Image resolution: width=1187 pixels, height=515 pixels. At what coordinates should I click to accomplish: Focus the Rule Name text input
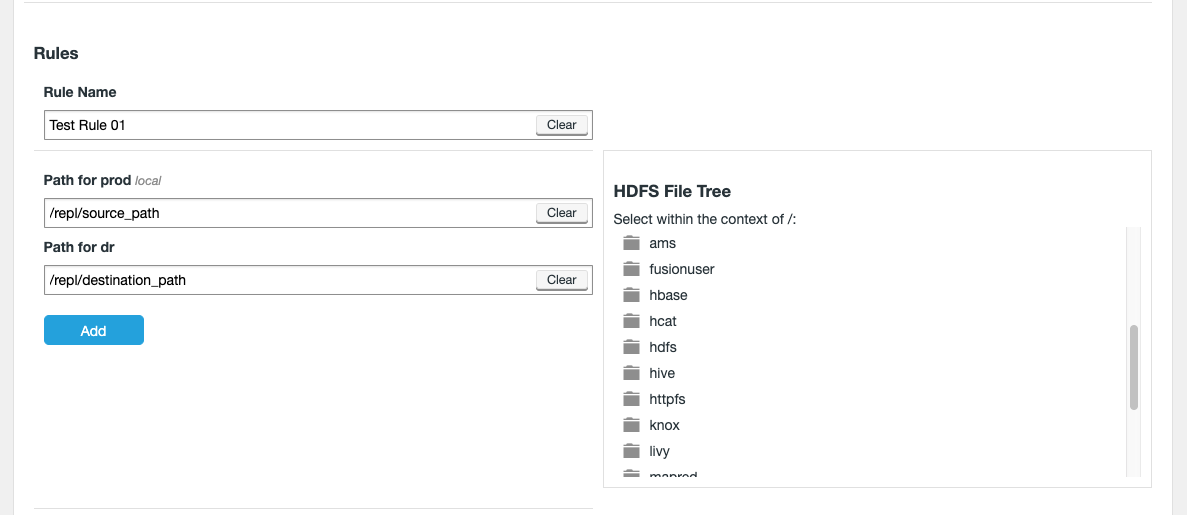pos(290,125)
